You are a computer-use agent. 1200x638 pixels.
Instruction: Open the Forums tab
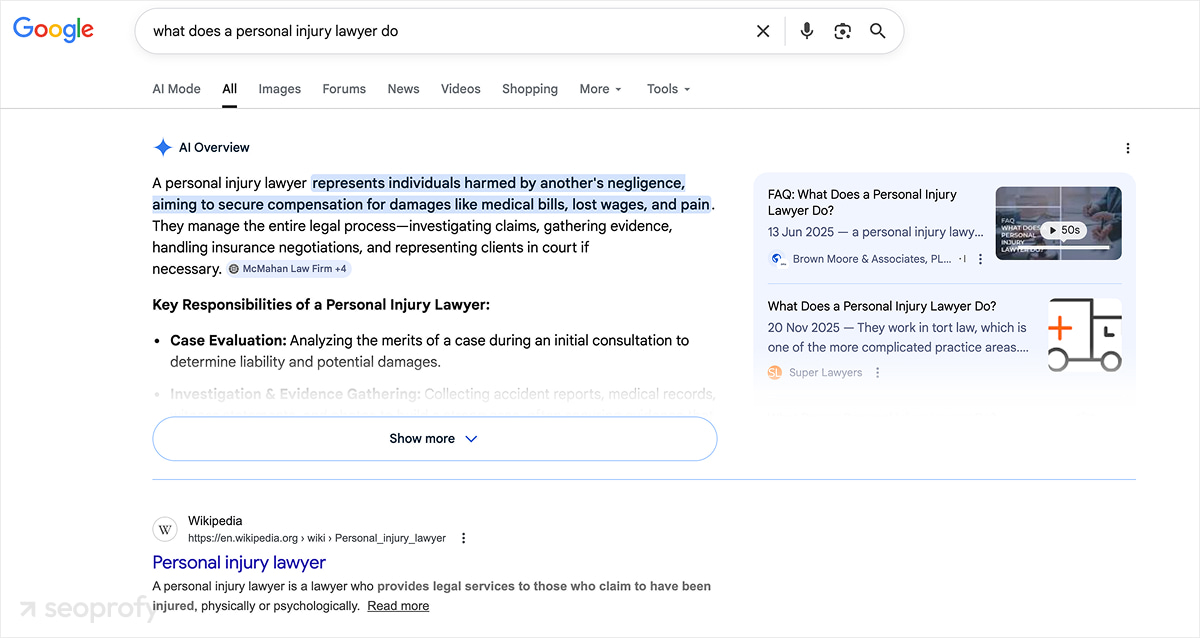(x=344, y=89)
